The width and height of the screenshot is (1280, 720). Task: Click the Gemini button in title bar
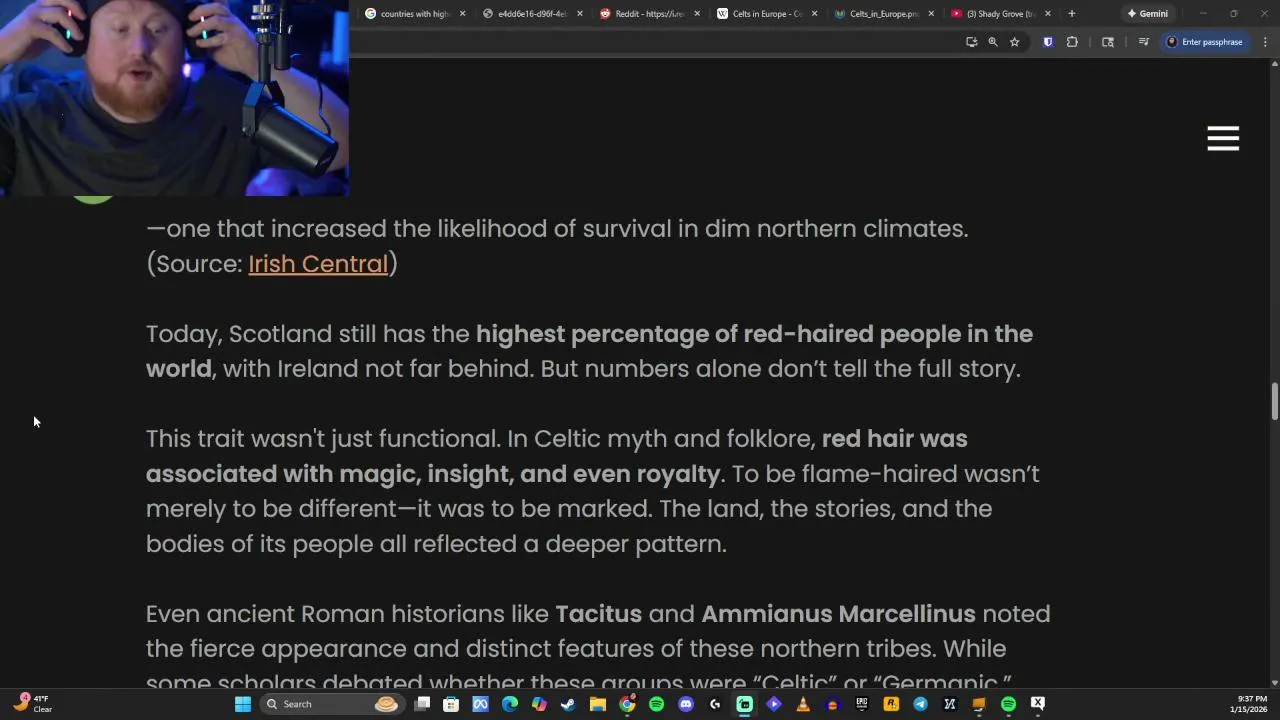1147,14
